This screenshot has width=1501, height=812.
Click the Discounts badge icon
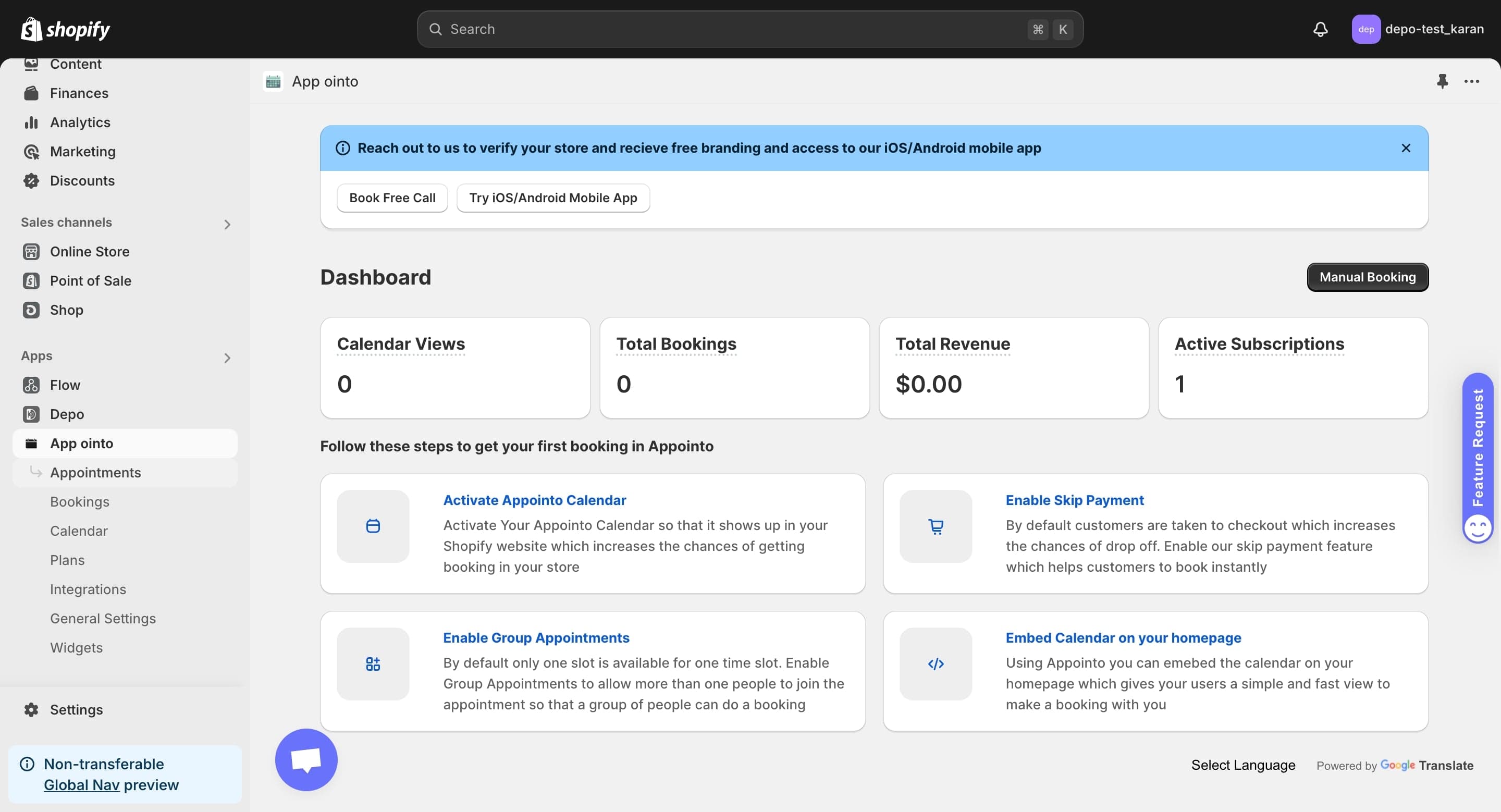coord(31,180)
